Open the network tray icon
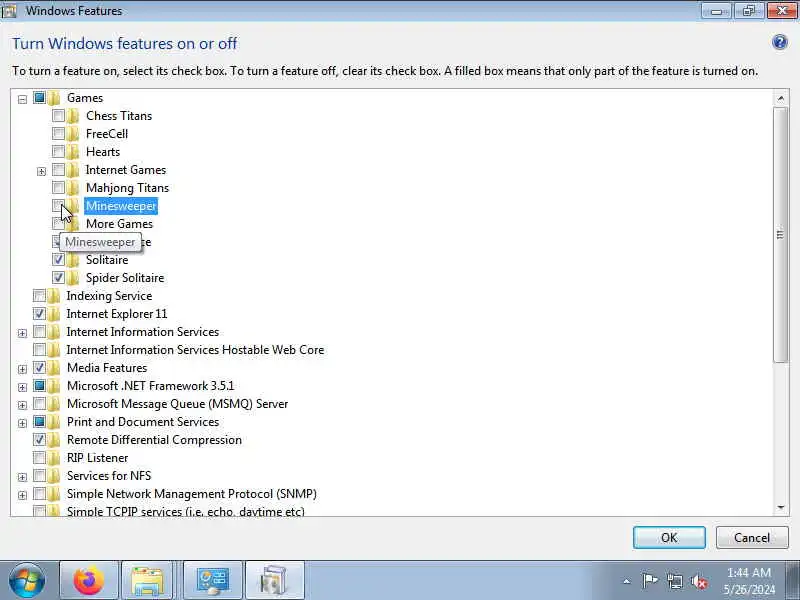 674,581
